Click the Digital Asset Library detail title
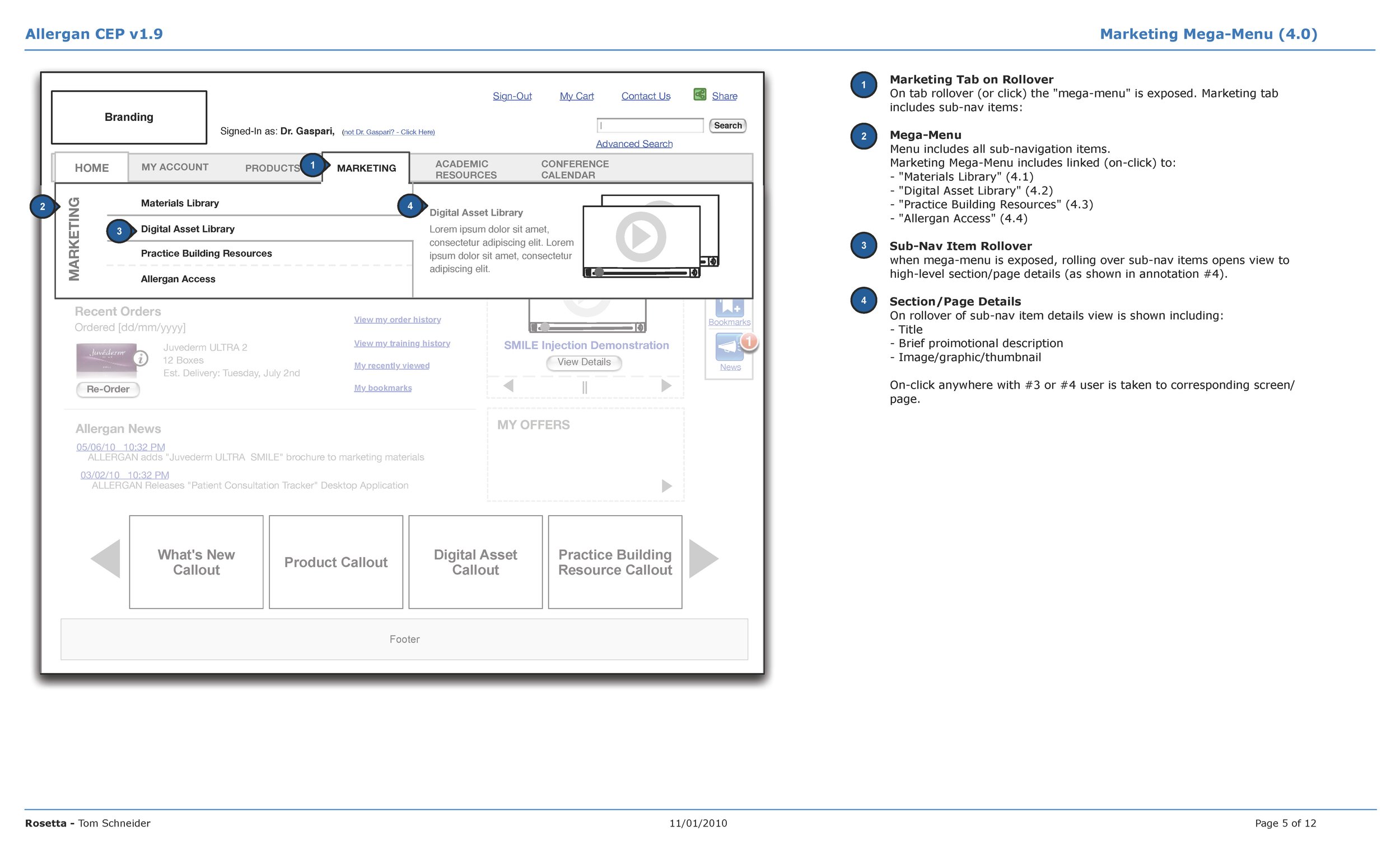Screen dimensions: 1400x850 pos(476,213)
